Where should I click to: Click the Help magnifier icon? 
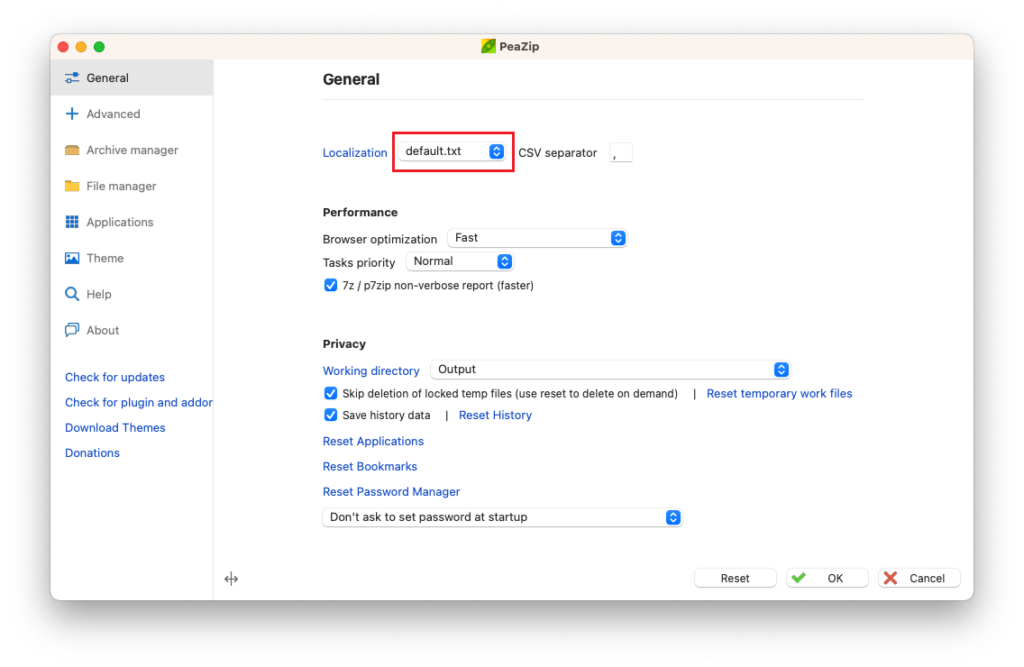[x=72, y=294]
